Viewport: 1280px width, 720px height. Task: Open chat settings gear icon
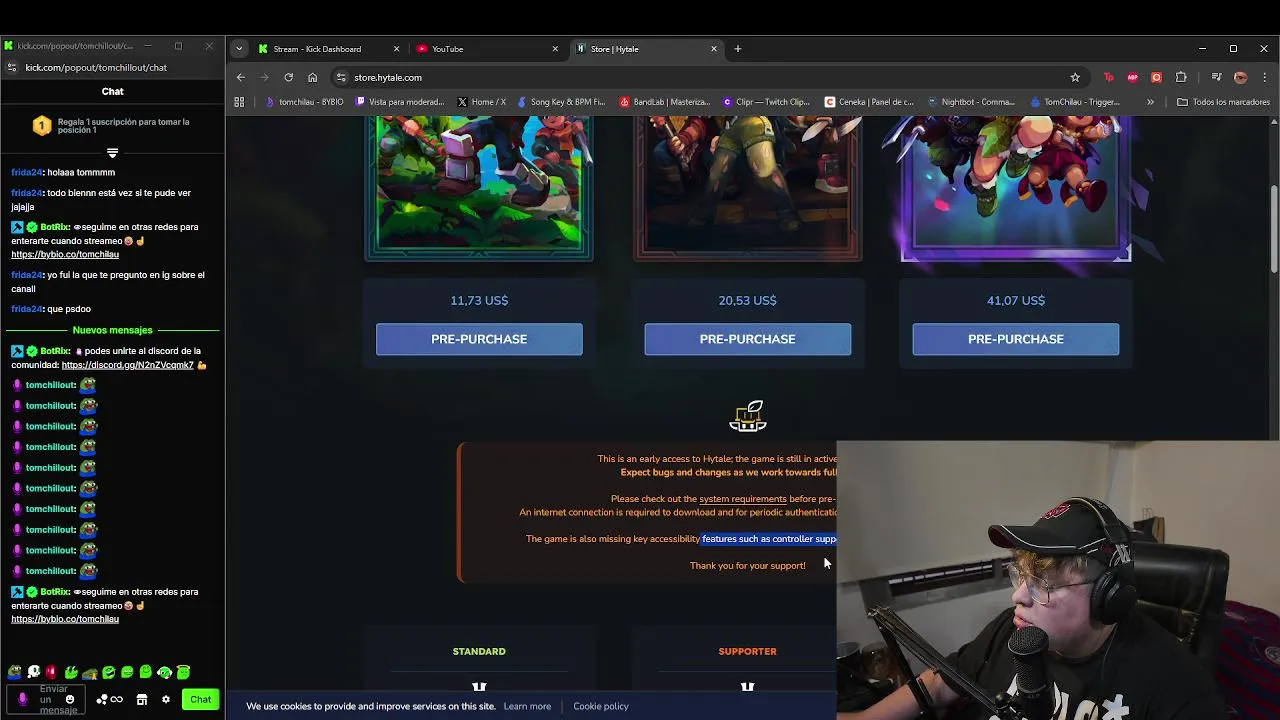pyautogui.click(x=166, y=700)
